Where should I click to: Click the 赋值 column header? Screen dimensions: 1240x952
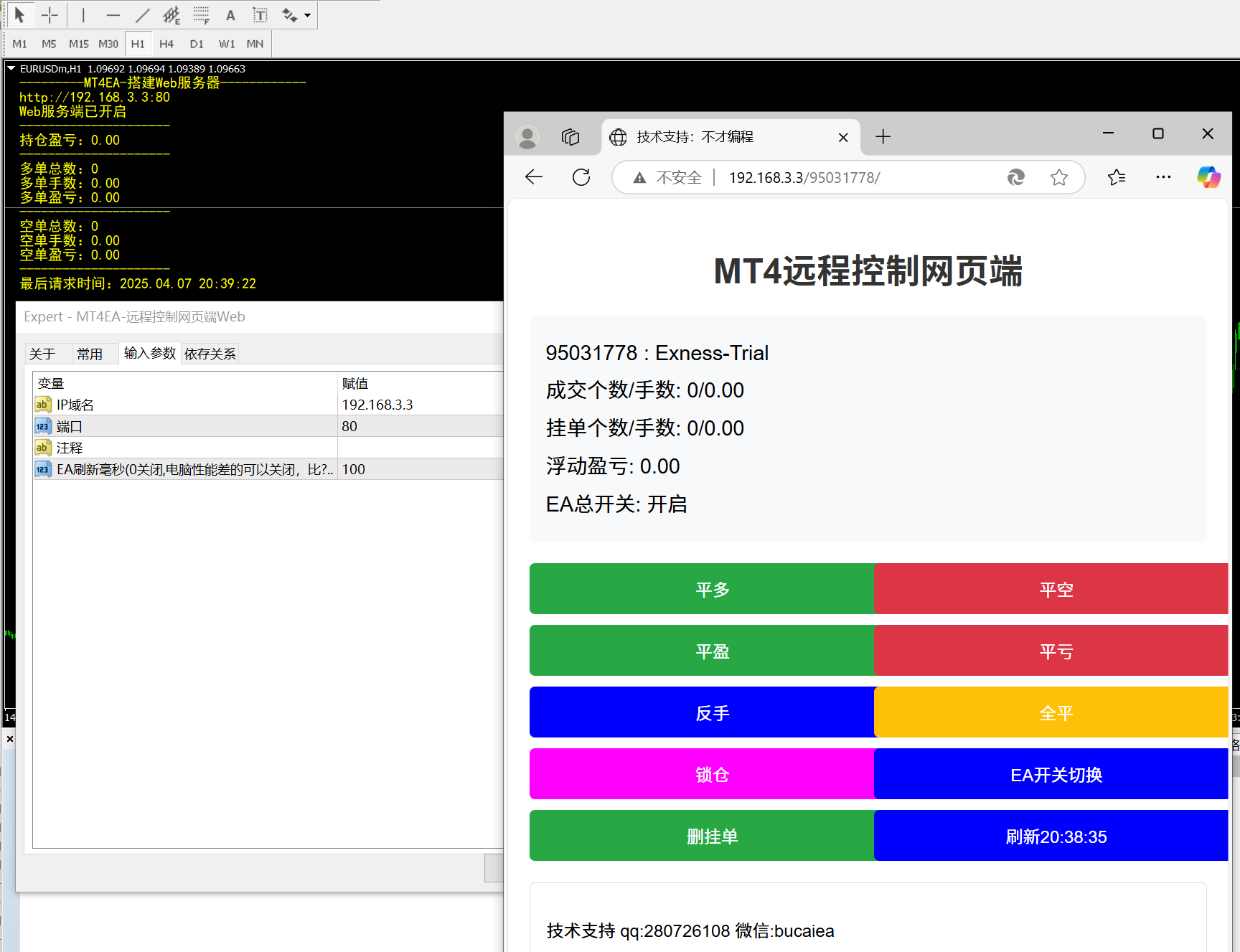tap(421, 383)
